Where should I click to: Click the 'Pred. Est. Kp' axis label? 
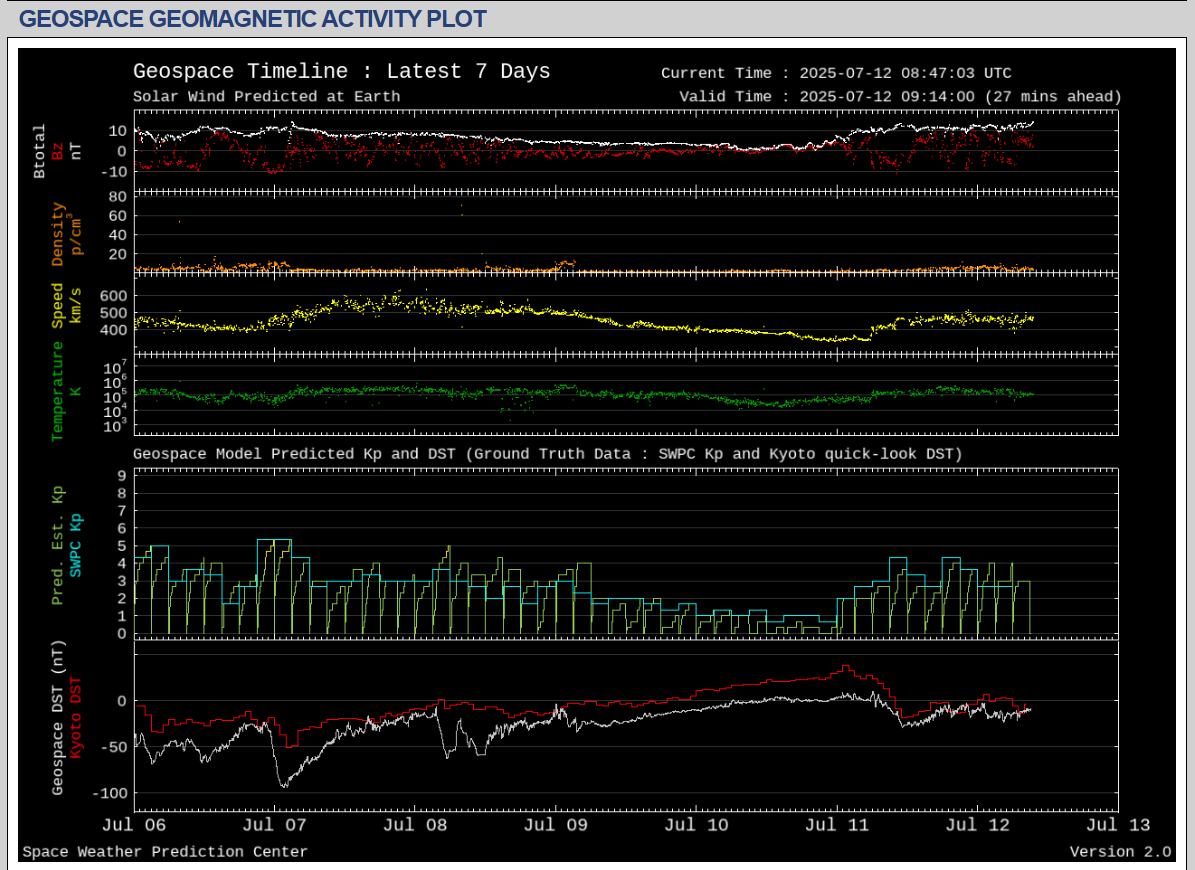pyautogui.click(x=58, y=545)
